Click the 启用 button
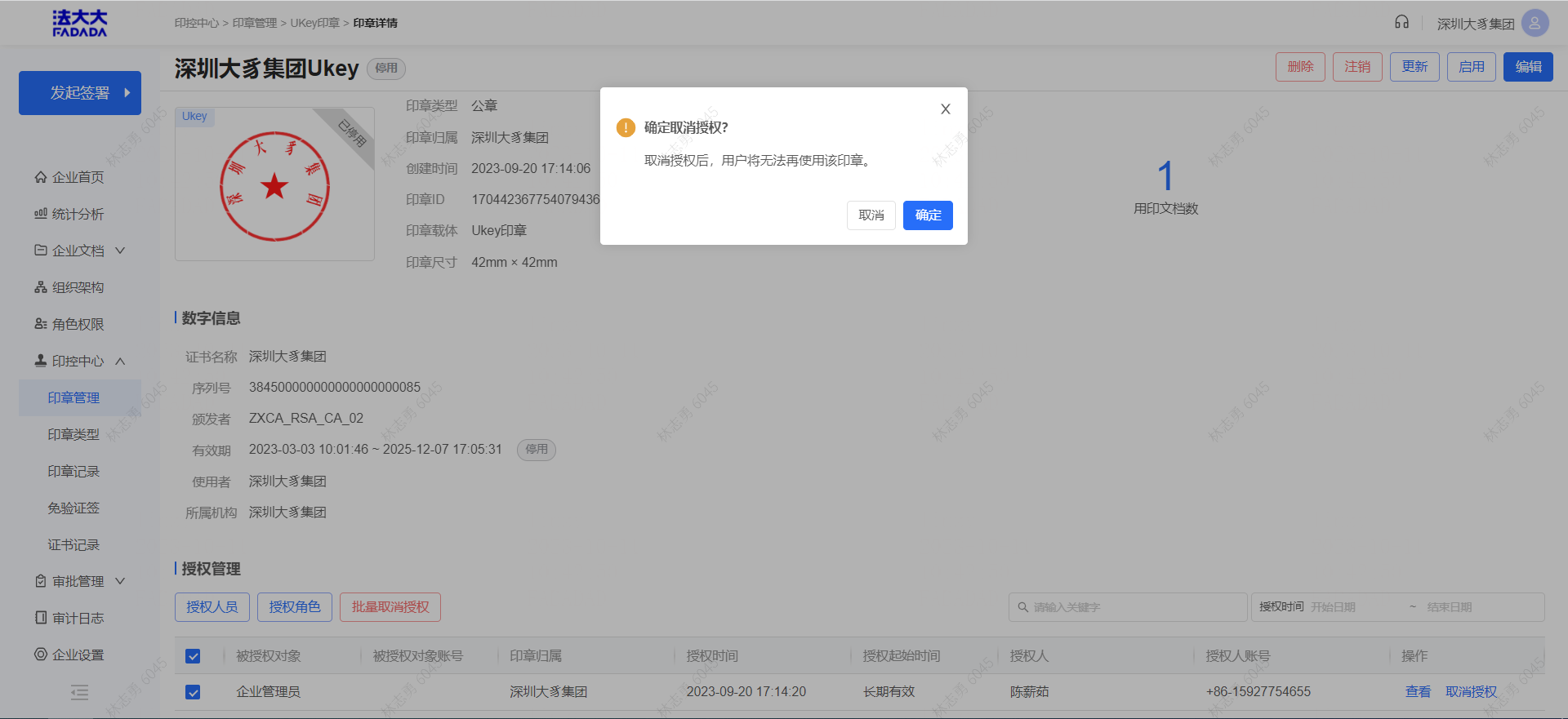The width and height of the screenshot is (1568, 719). (1472, 67)
